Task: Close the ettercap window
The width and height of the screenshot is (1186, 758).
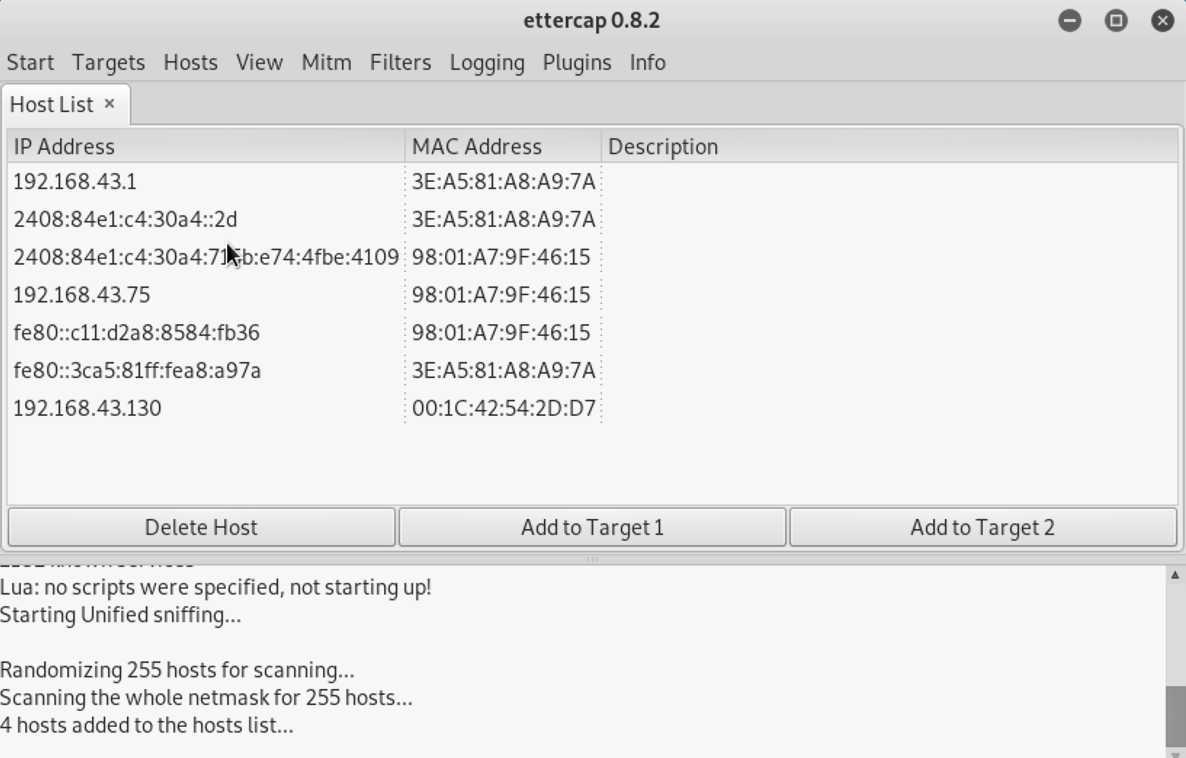Action: [x=1163, y=20]
